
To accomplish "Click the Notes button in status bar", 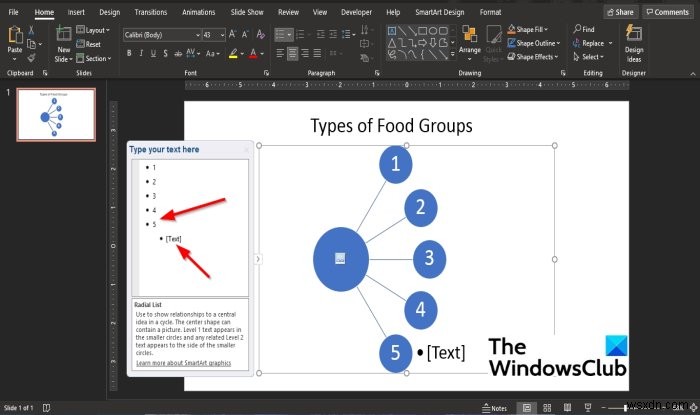I will [x=495, y=408].
